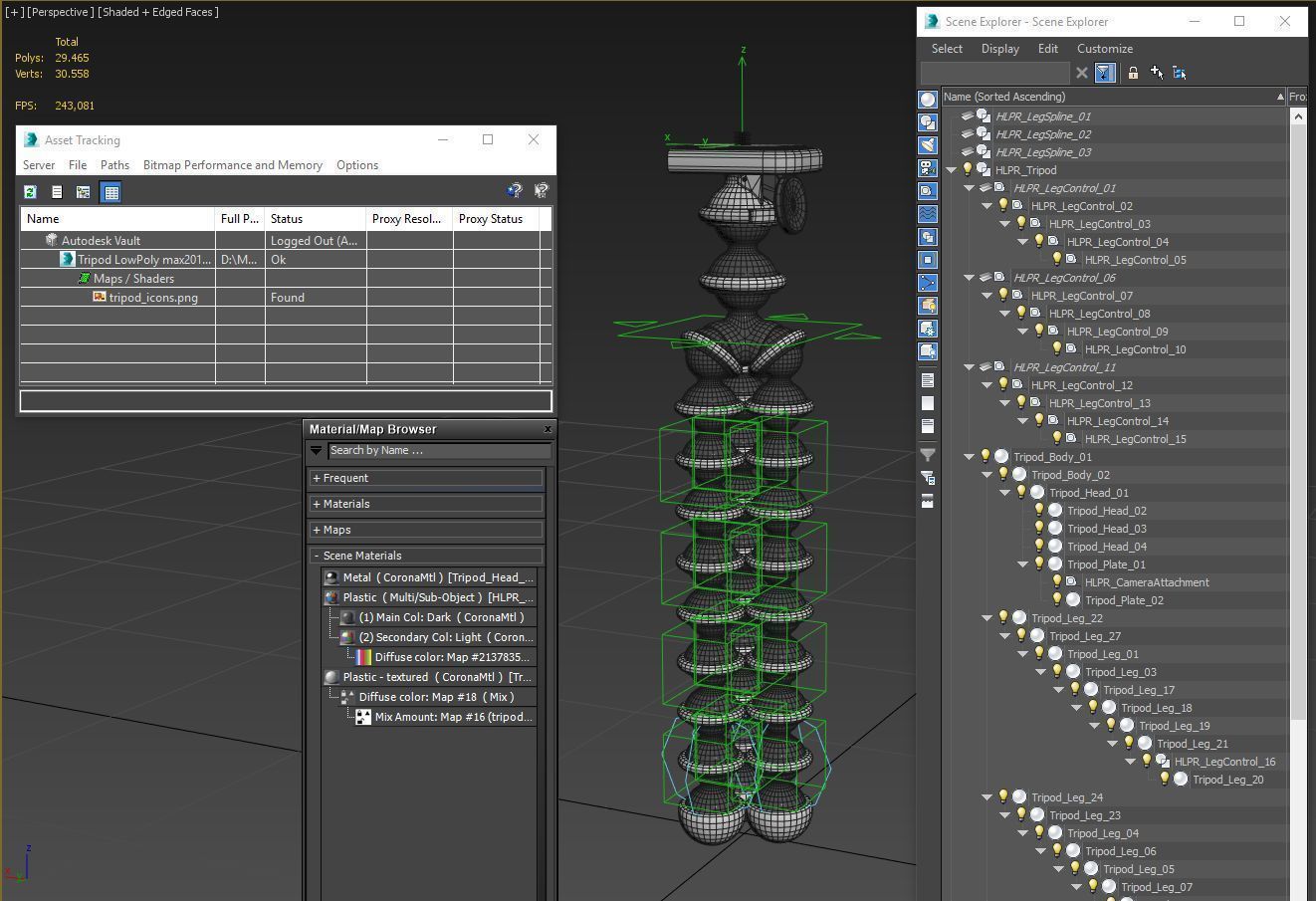Viewport: 1316px width, 901px height.
Task: Click the rightmost help icon in Asset Tracking
Action: pos(542,190)
